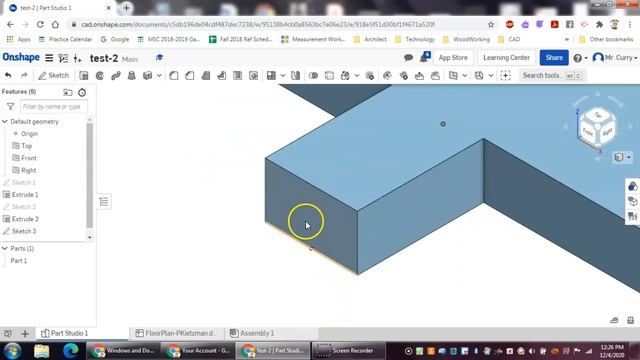Select the Plane tool
The height and width of the screenshot is (360, 640).
pyautogui.click(x=453, y=76)
